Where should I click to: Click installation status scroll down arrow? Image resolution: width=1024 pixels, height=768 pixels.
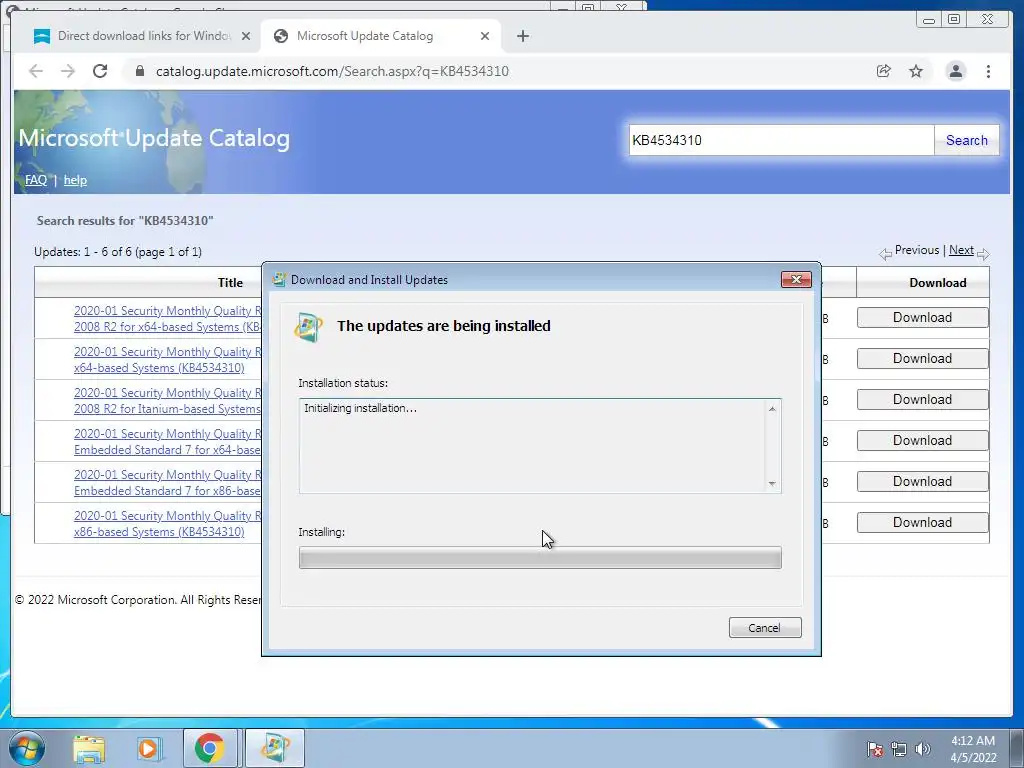[x=772, y=484]
